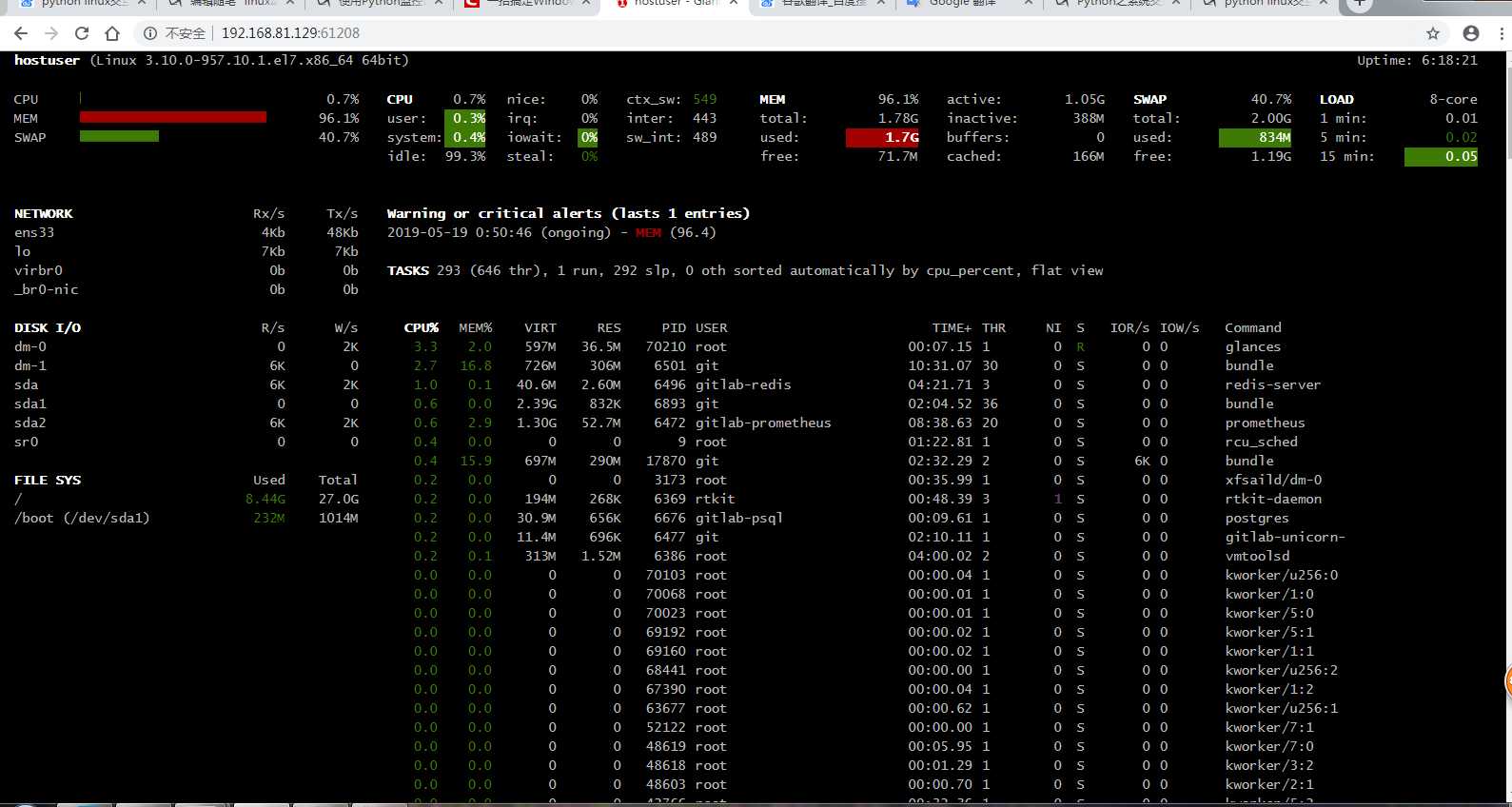
Task: Click the 8.44G used value
Action: [x=265, y=499]
